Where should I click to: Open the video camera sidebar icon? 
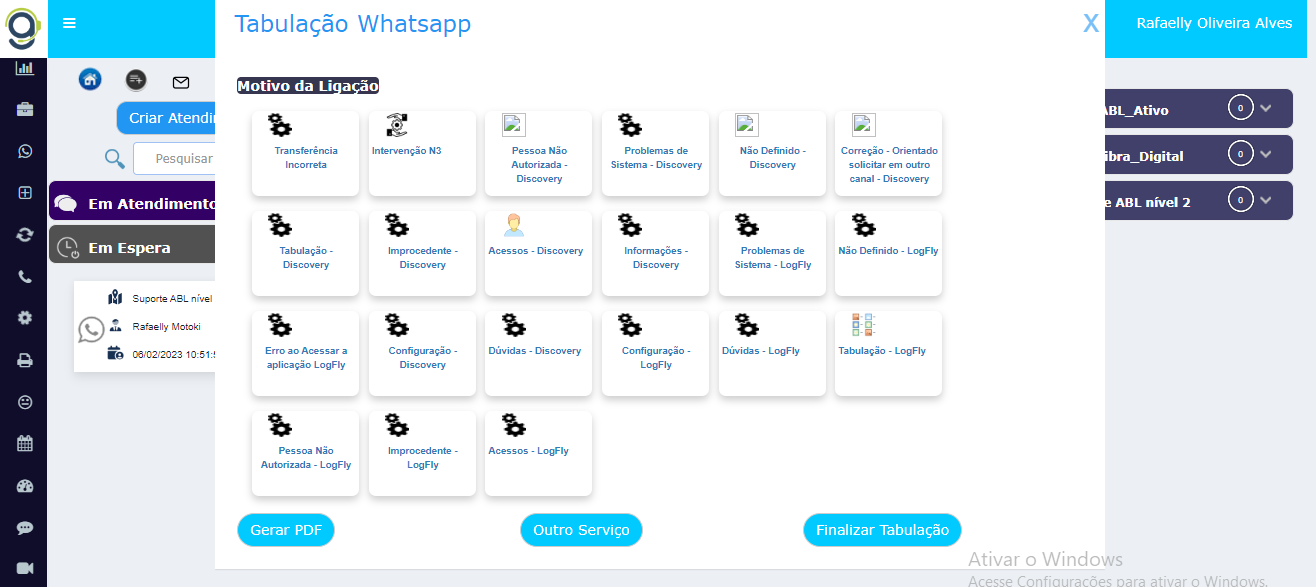click(24, 569)
